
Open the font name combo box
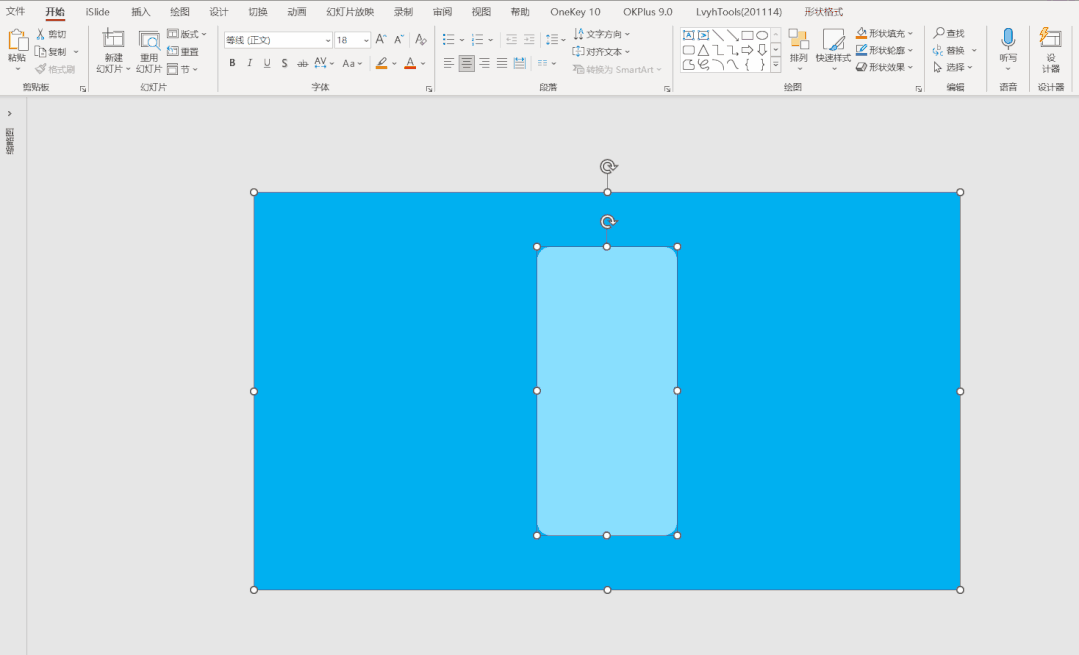278,40
